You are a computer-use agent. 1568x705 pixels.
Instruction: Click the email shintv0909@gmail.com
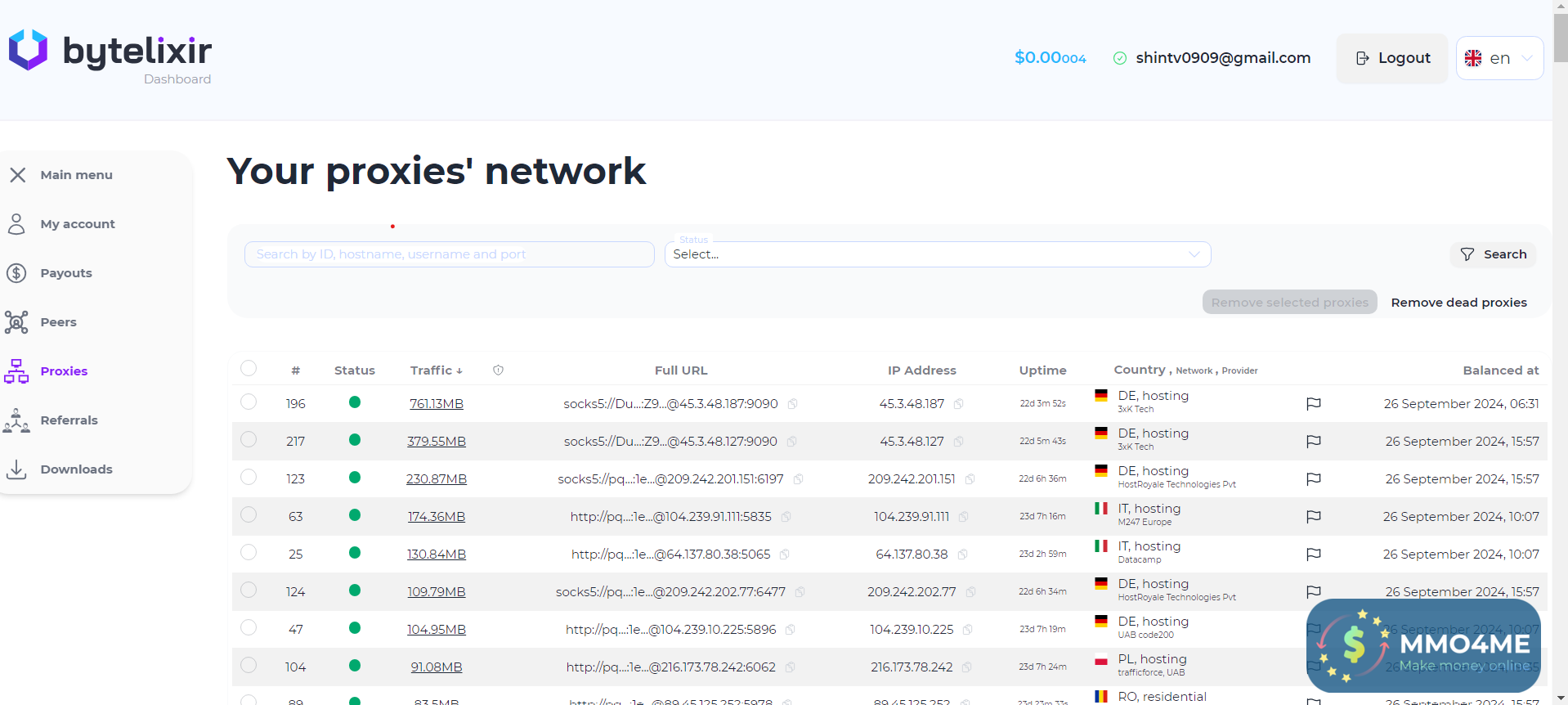[x=1223, y=58]
